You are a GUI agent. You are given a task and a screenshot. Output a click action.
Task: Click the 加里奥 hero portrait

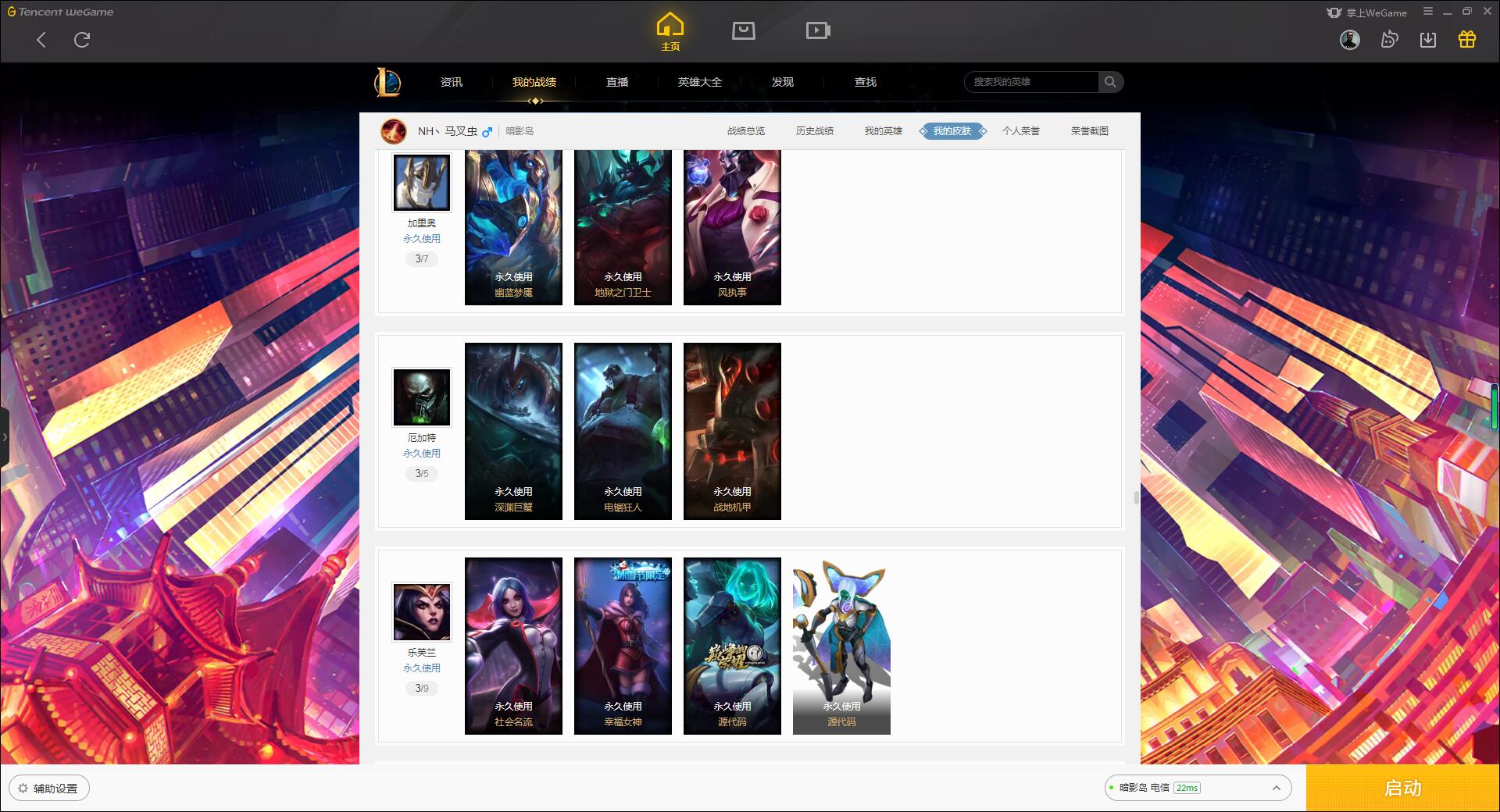[422, 183]
